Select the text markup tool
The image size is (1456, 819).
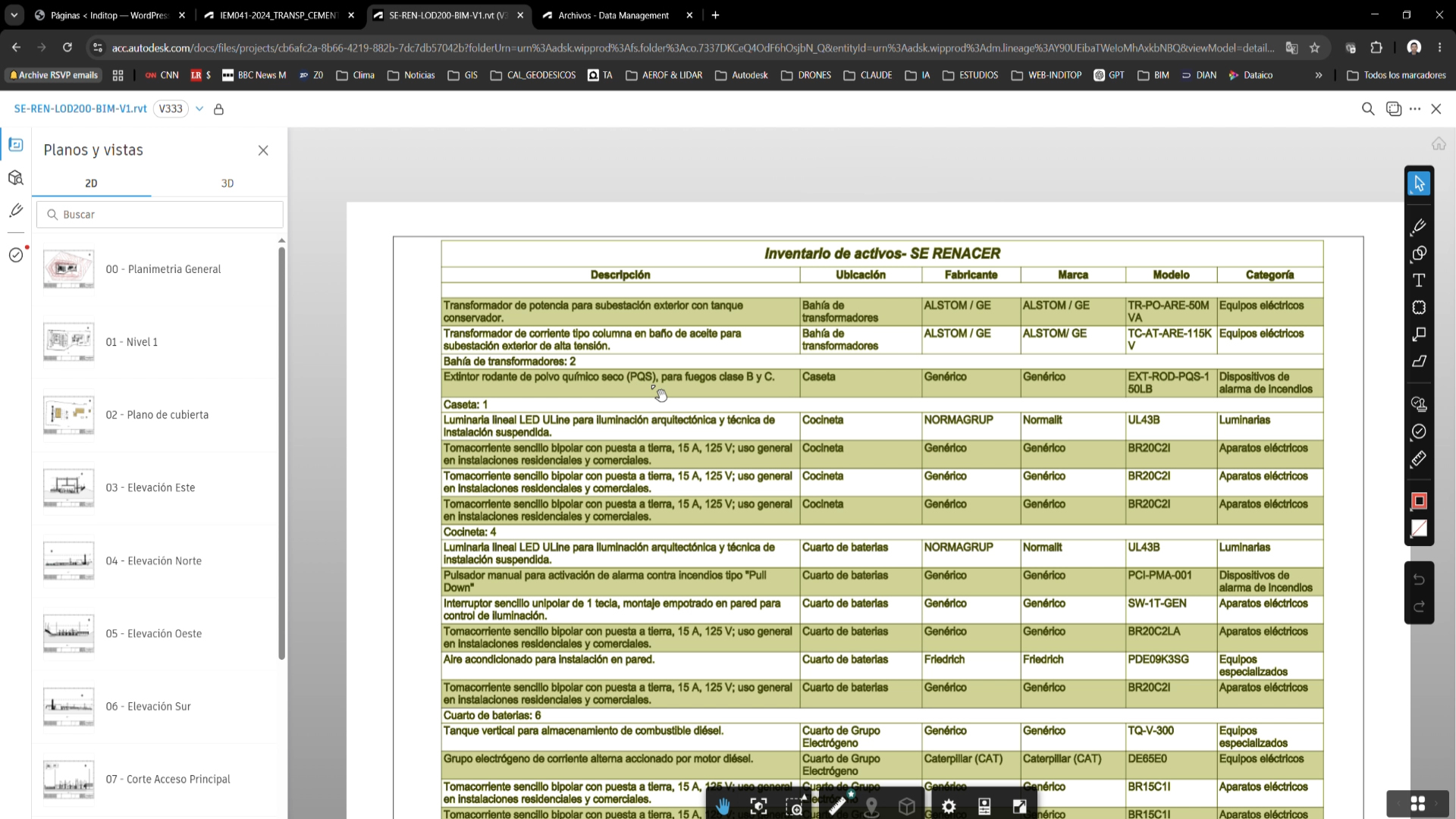[1419, 281]
